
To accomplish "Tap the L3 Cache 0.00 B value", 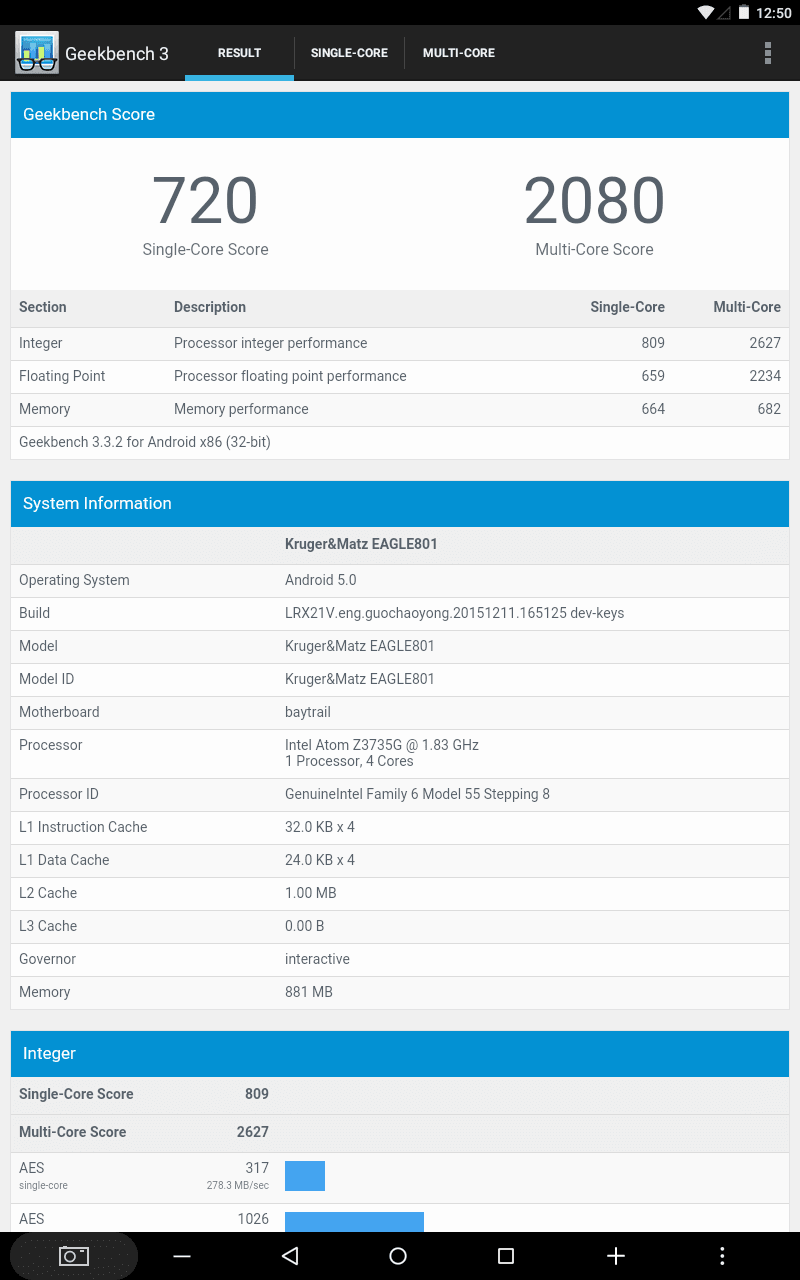I will tap(305, 926).
